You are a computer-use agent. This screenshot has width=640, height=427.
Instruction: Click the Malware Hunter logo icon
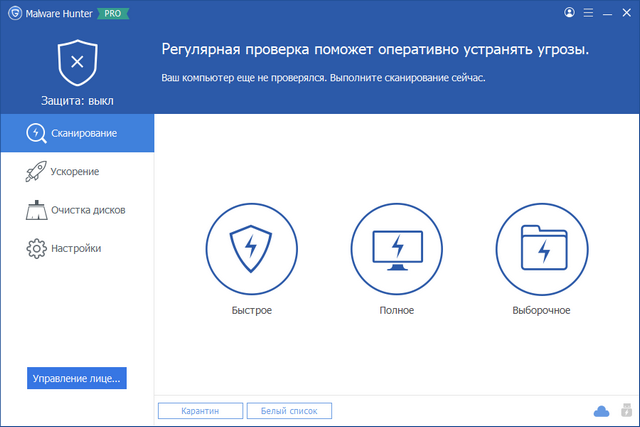(x=11, y=12)
